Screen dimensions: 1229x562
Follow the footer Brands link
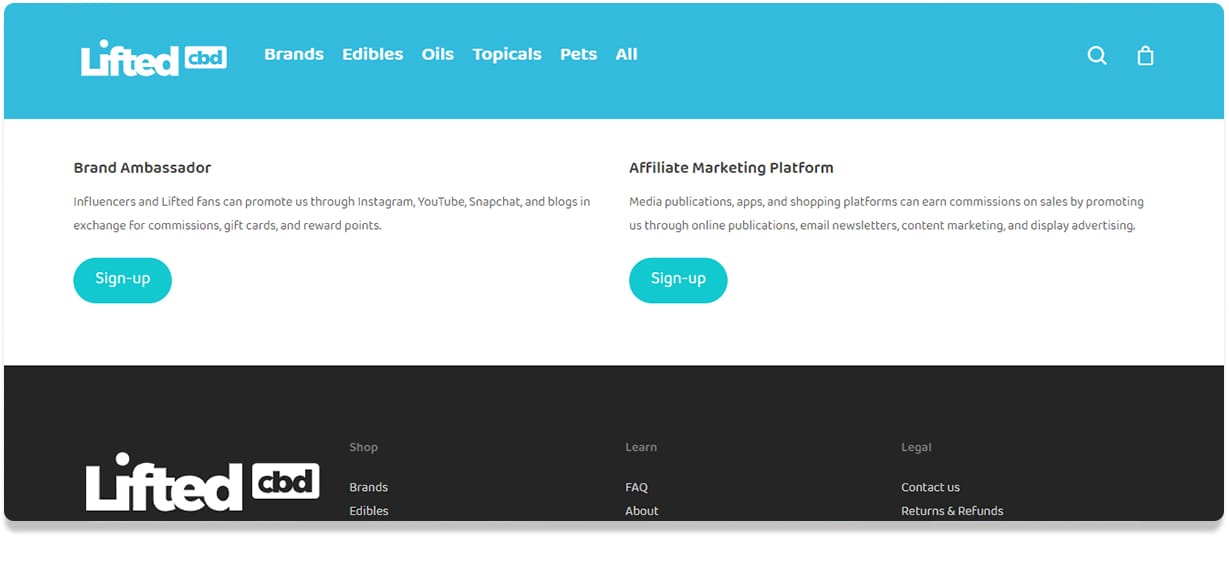tap(369, 487)
